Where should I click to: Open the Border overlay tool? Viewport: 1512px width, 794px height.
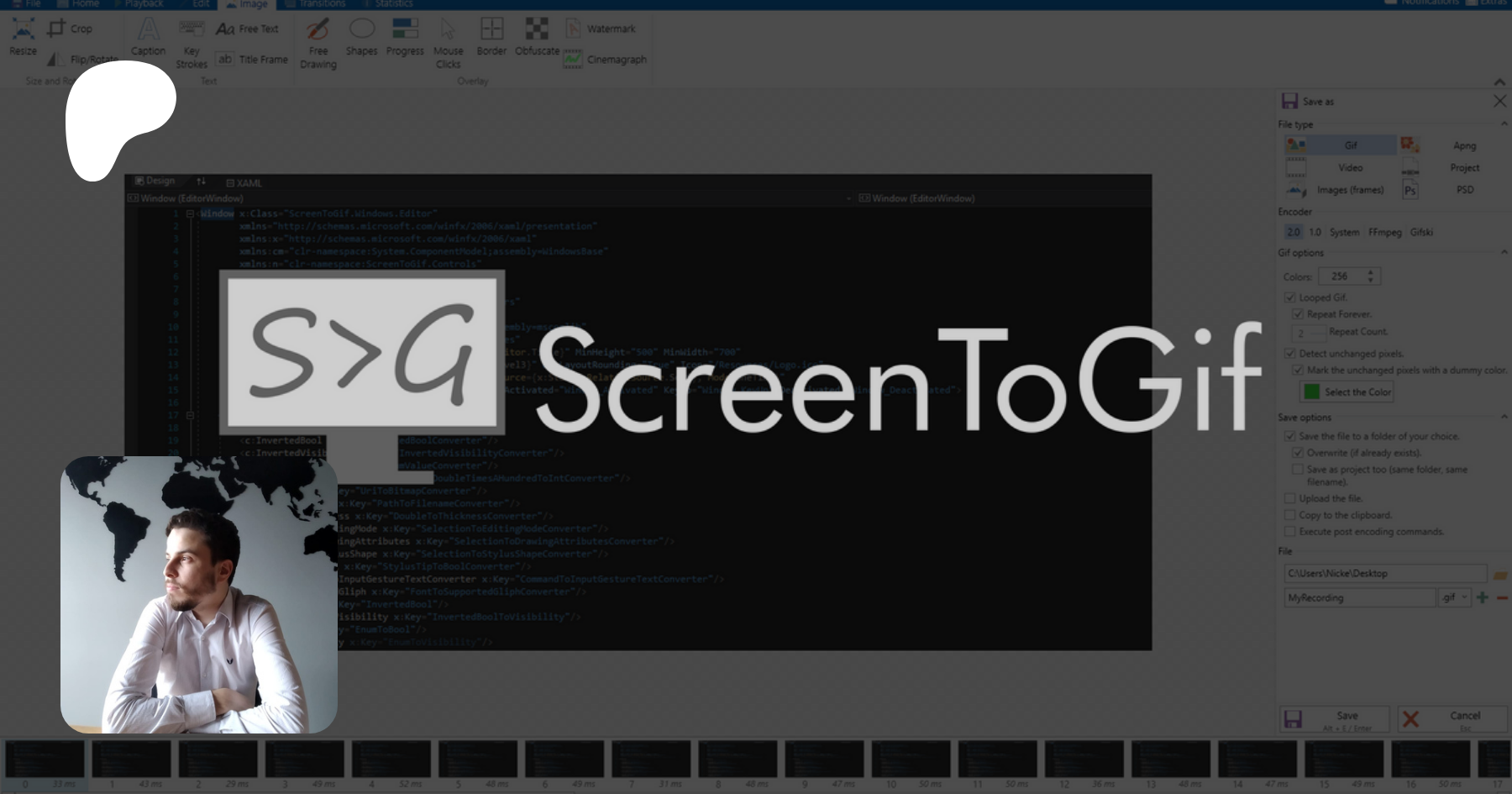point(491,37)
